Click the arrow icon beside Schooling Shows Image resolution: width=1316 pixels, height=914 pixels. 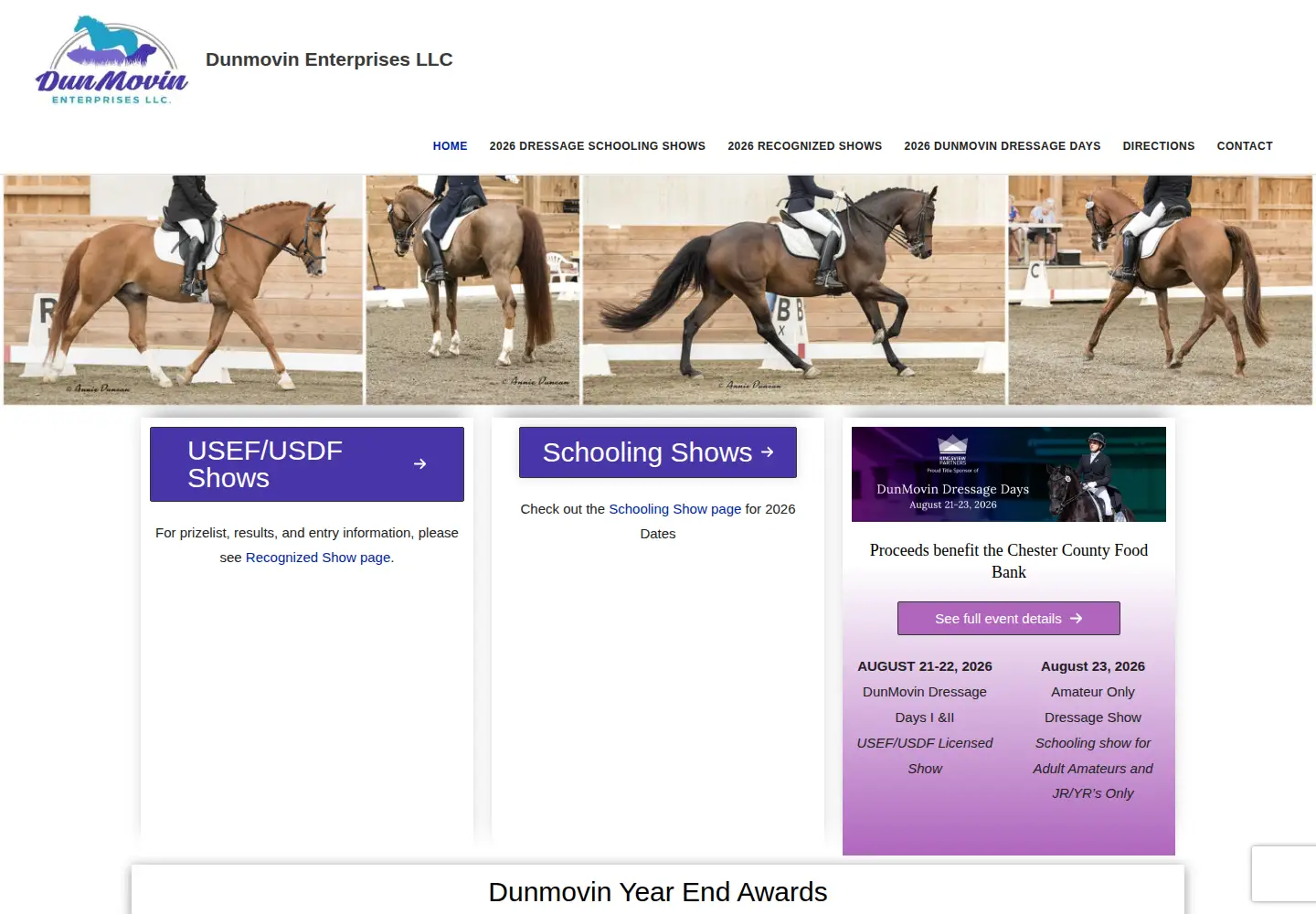pyautogui.click(x=768, y=452)
